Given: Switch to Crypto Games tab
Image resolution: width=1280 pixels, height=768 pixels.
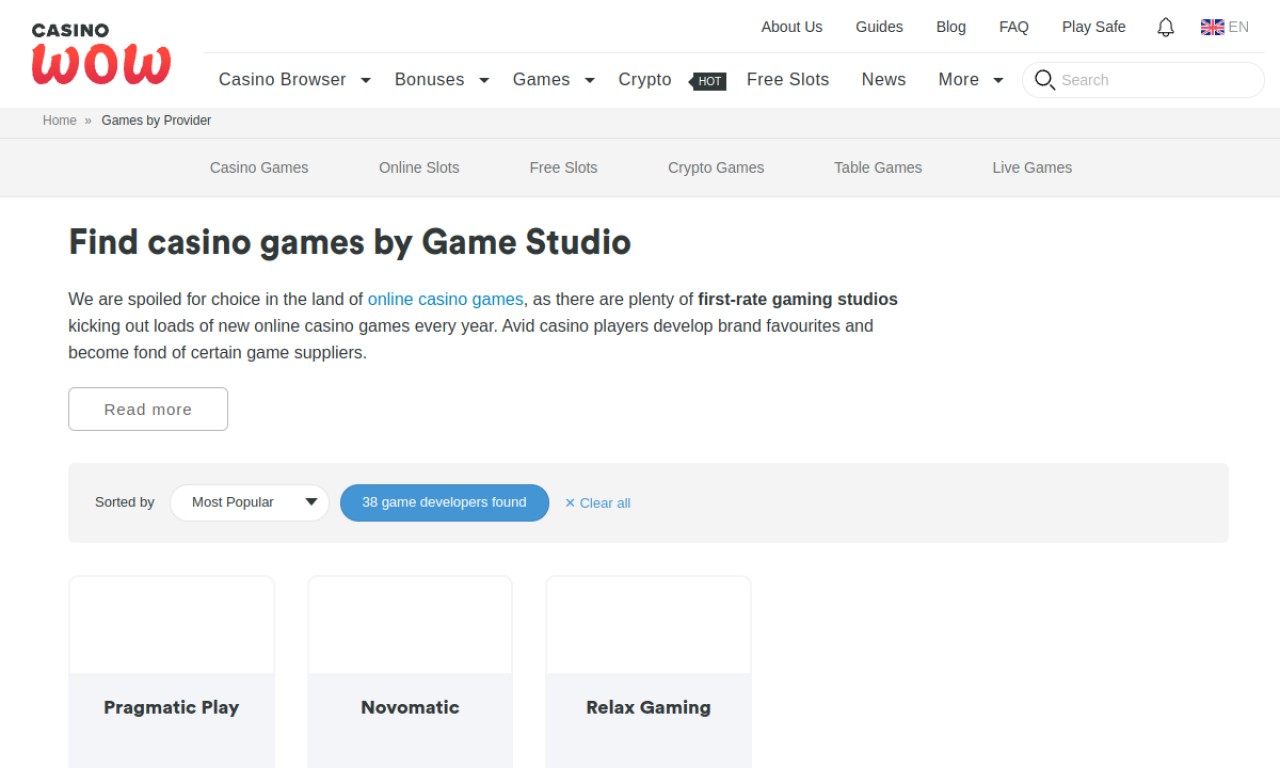Looking at the screenshot, I should 716,168.
